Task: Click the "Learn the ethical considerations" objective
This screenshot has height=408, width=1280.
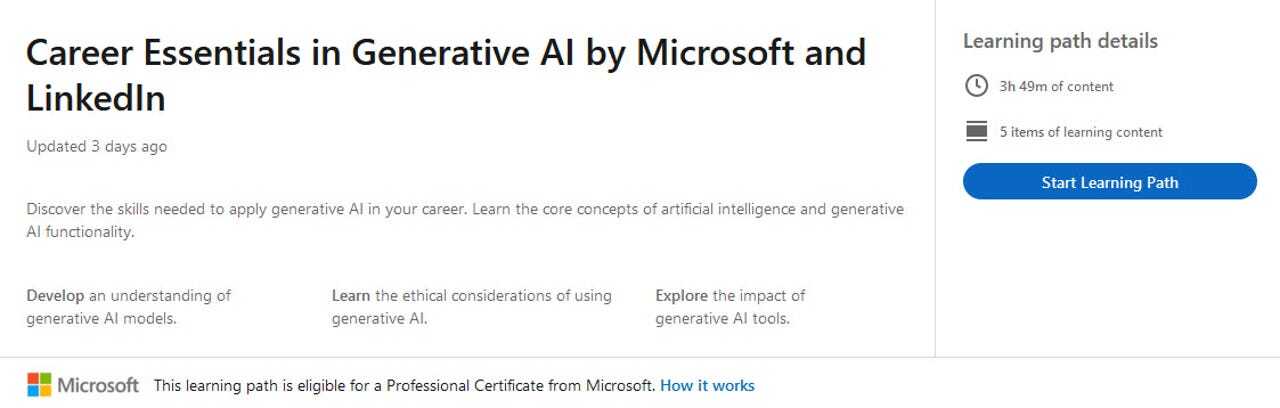Action: point(471,307)
